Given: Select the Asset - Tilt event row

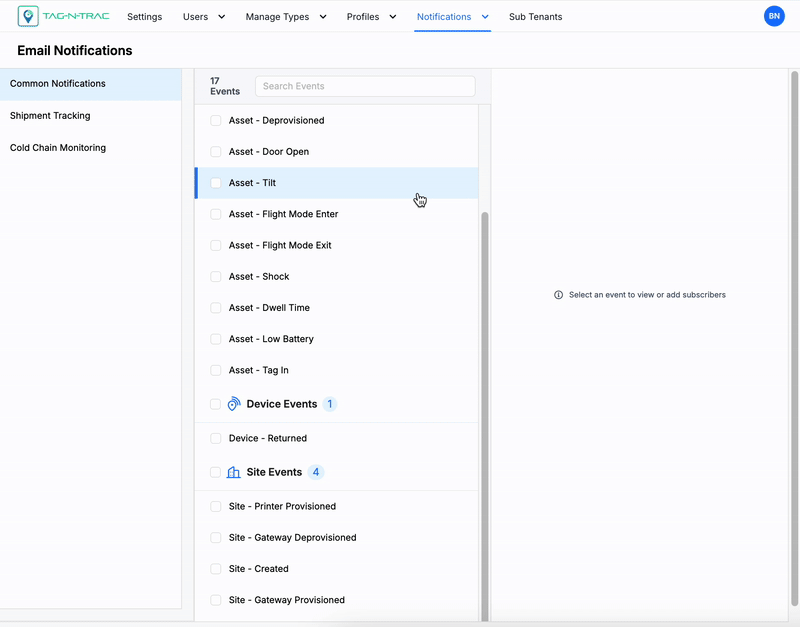Looking at the screenshot, I should 337,183.
